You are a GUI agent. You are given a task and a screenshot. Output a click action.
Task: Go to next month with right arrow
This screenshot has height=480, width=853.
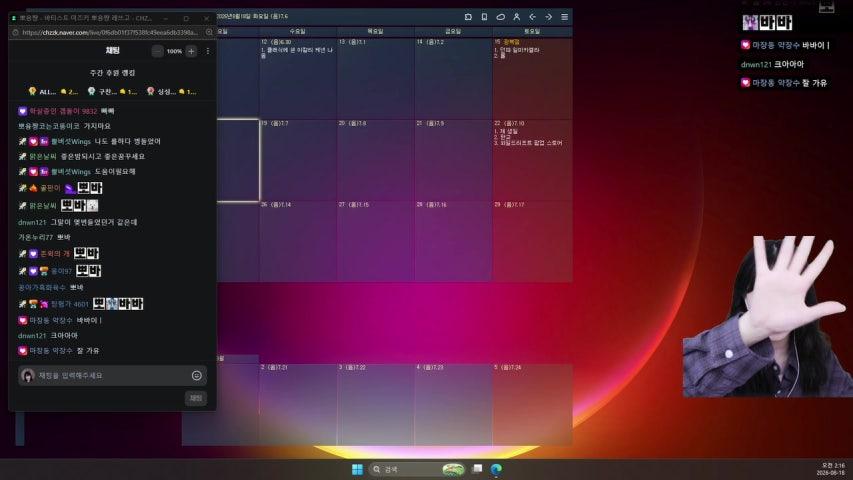pos(548,17)
